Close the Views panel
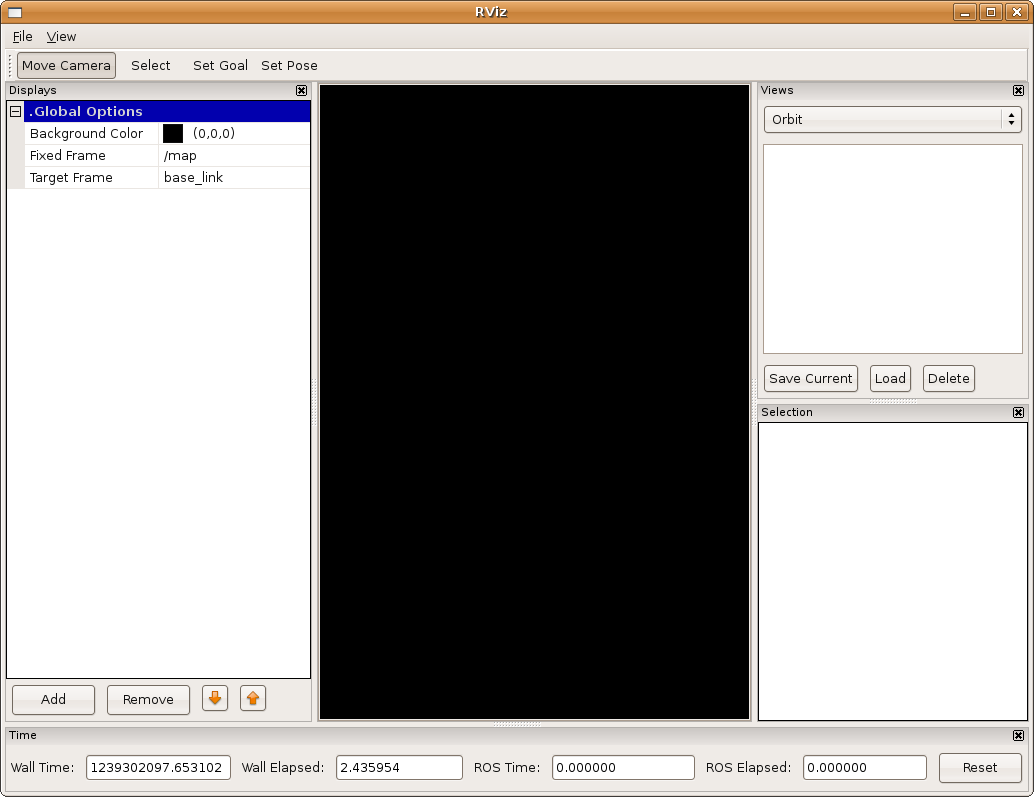 point(1018,90)
